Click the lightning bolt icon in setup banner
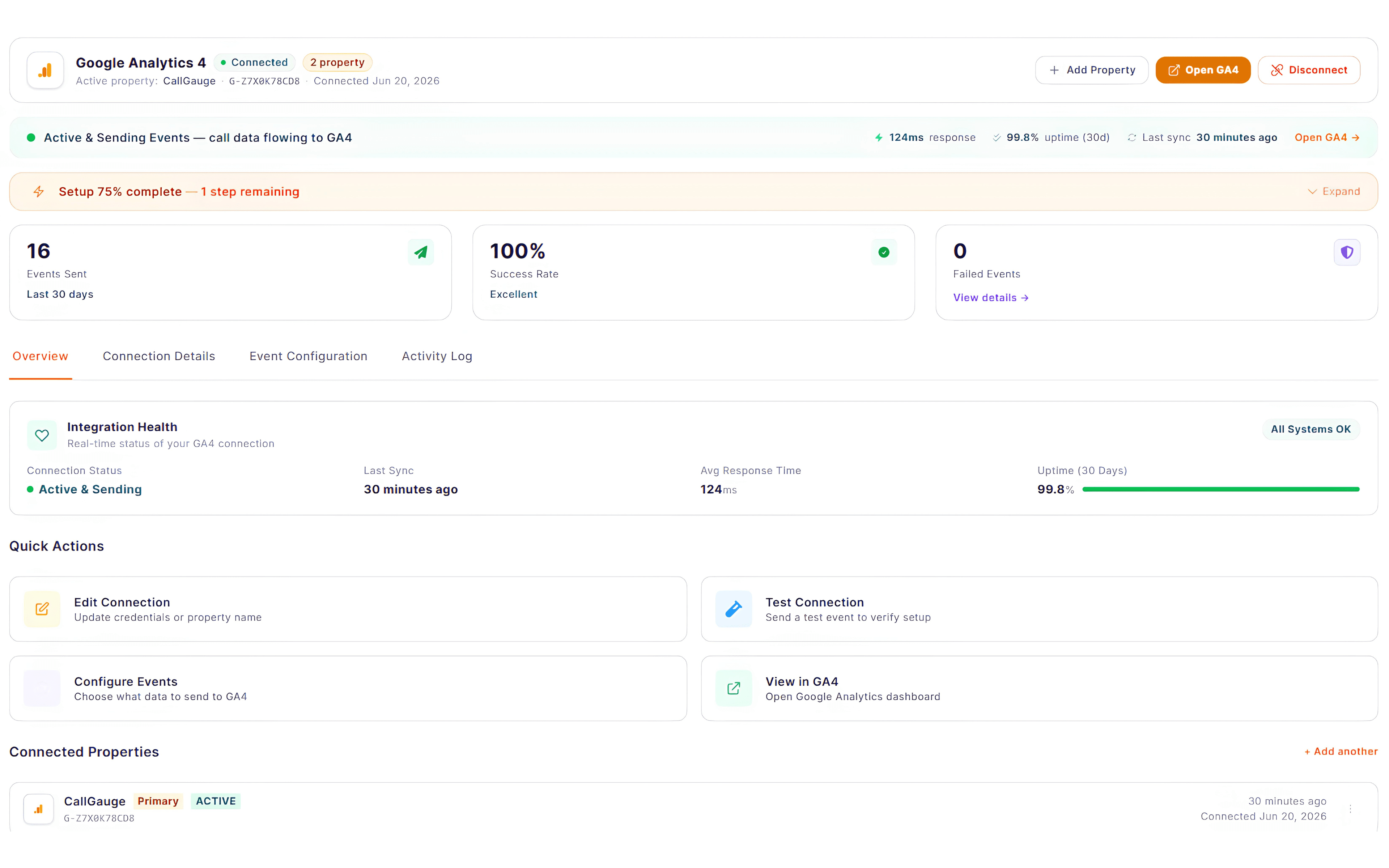This screenshot has height=868, width=1389. 38,192
